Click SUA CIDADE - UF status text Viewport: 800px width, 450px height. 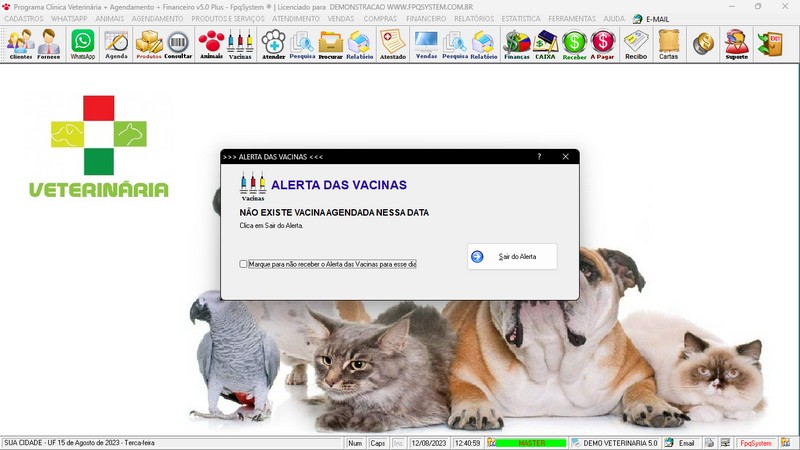tap(79, 443)
